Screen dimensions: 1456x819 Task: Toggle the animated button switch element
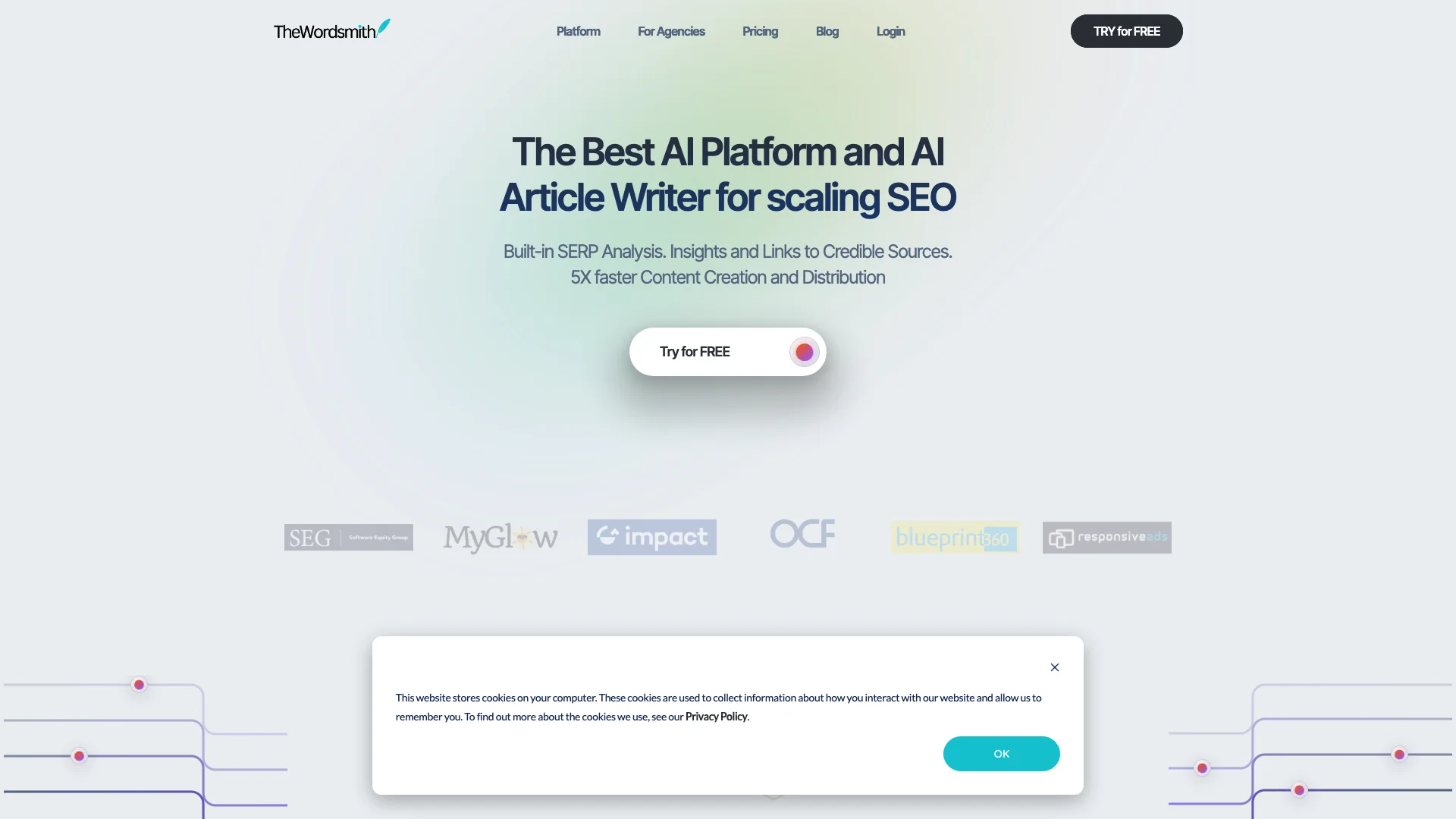coord(803,351)
